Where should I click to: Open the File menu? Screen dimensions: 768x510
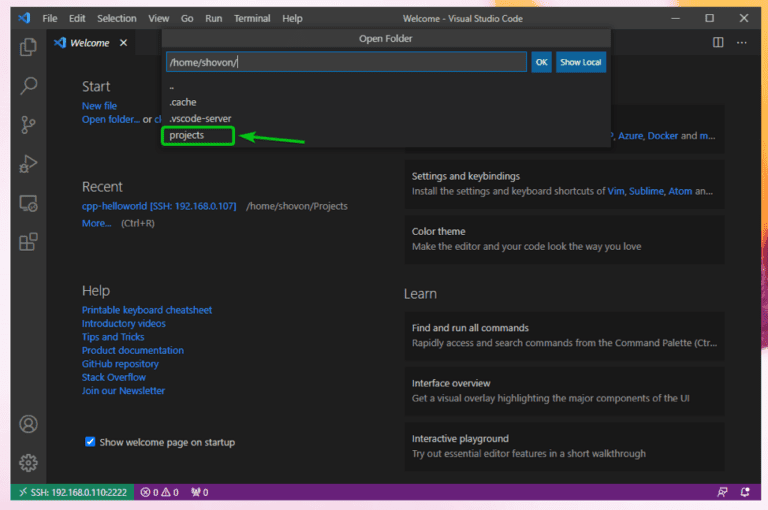50,19
